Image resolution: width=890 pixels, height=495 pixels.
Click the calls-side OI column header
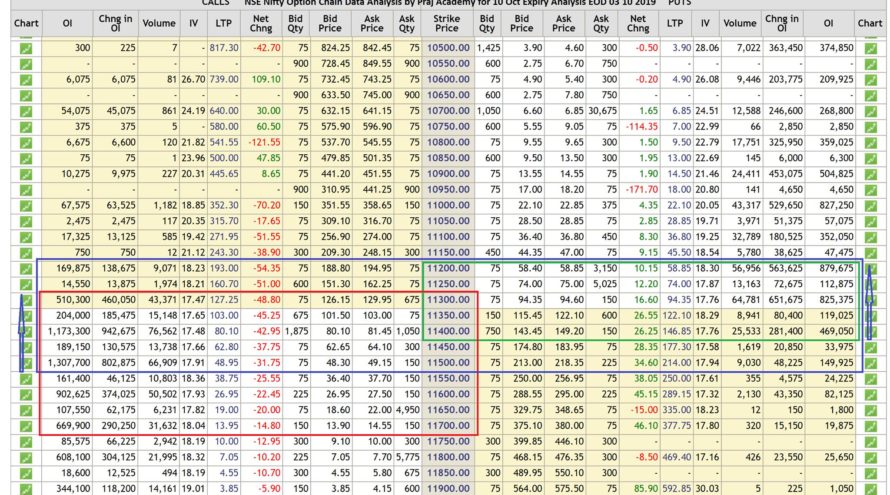pyautogui.click(x=67, y=23)
